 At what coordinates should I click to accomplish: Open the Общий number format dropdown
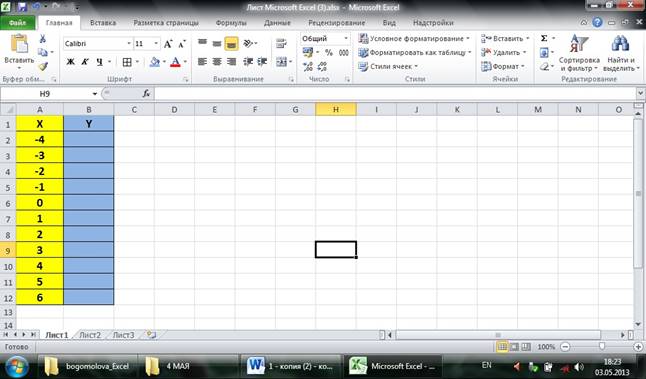pos(346,38)
